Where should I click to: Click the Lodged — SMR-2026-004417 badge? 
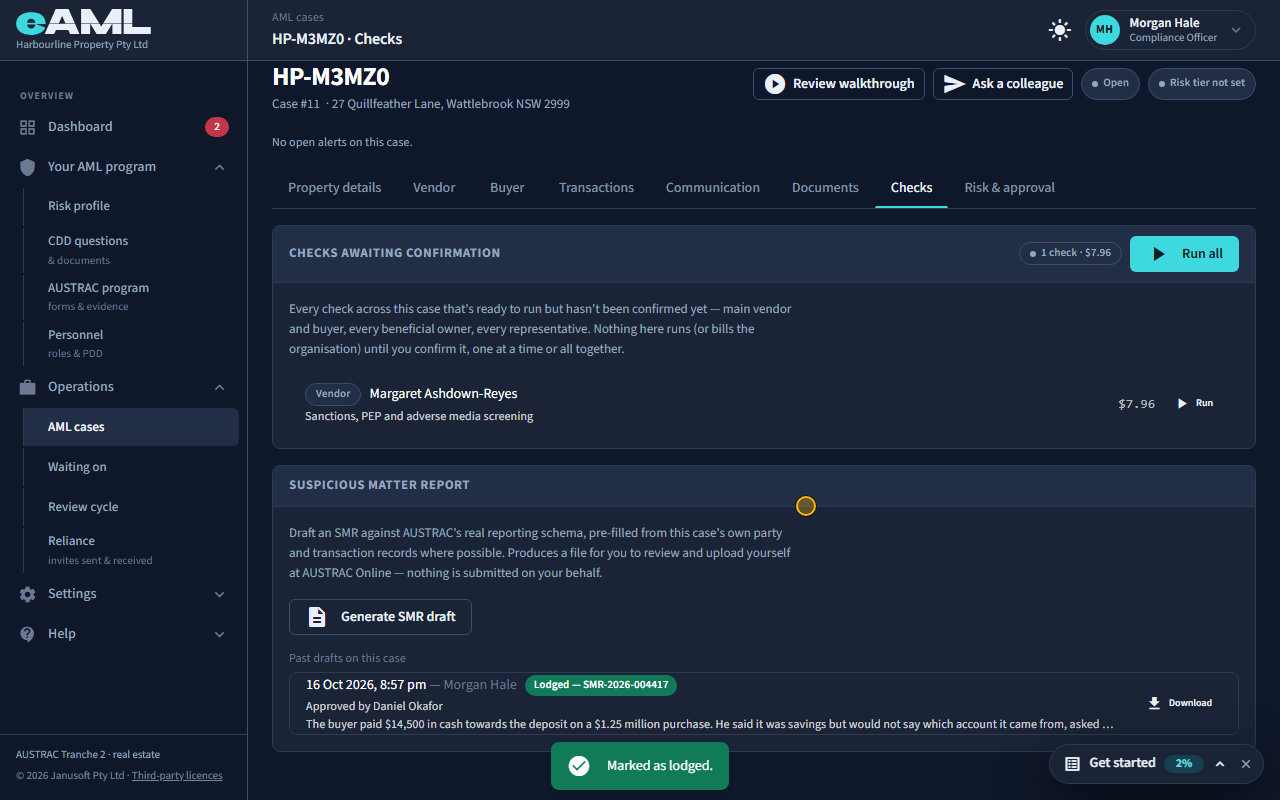(601, 685)
